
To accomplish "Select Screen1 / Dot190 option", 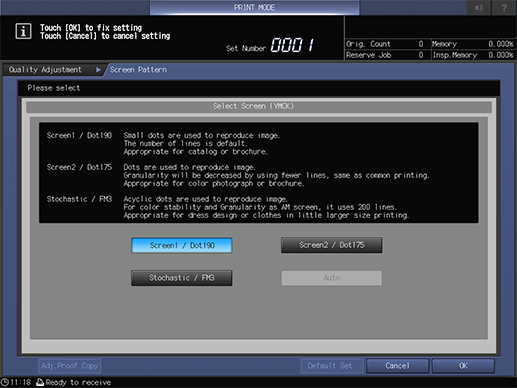I will click(182, 245).
